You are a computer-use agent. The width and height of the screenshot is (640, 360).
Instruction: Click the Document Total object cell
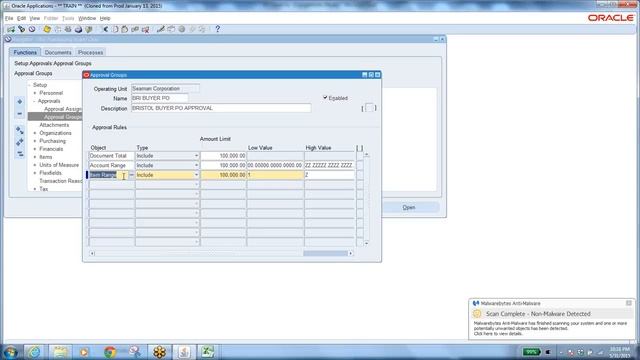pyautogui.click(x=111, y=156)
